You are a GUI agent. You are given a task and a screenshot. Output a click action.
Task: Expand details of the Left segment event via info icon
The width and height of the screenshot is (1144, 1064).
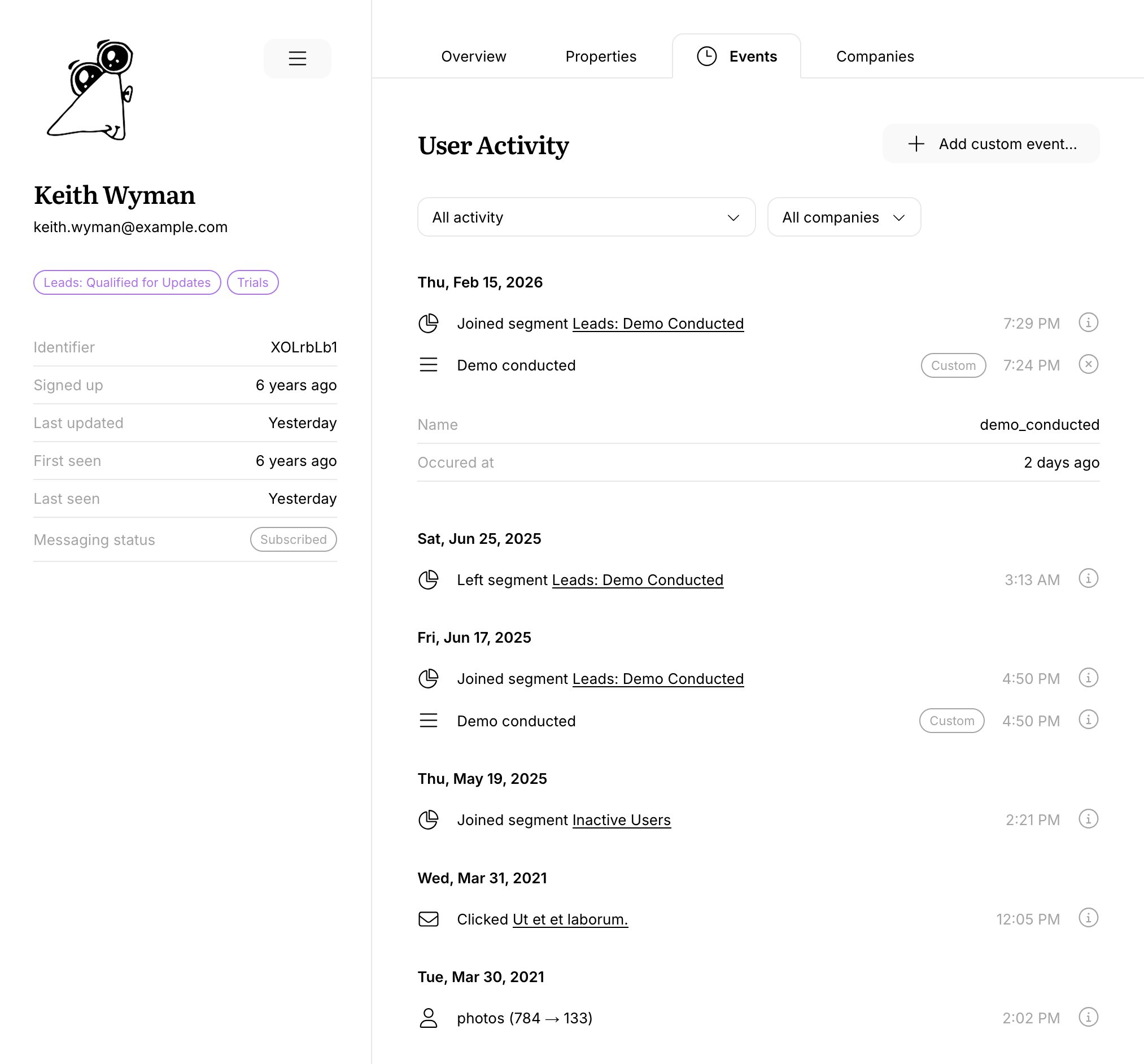tap(1089, 579)
